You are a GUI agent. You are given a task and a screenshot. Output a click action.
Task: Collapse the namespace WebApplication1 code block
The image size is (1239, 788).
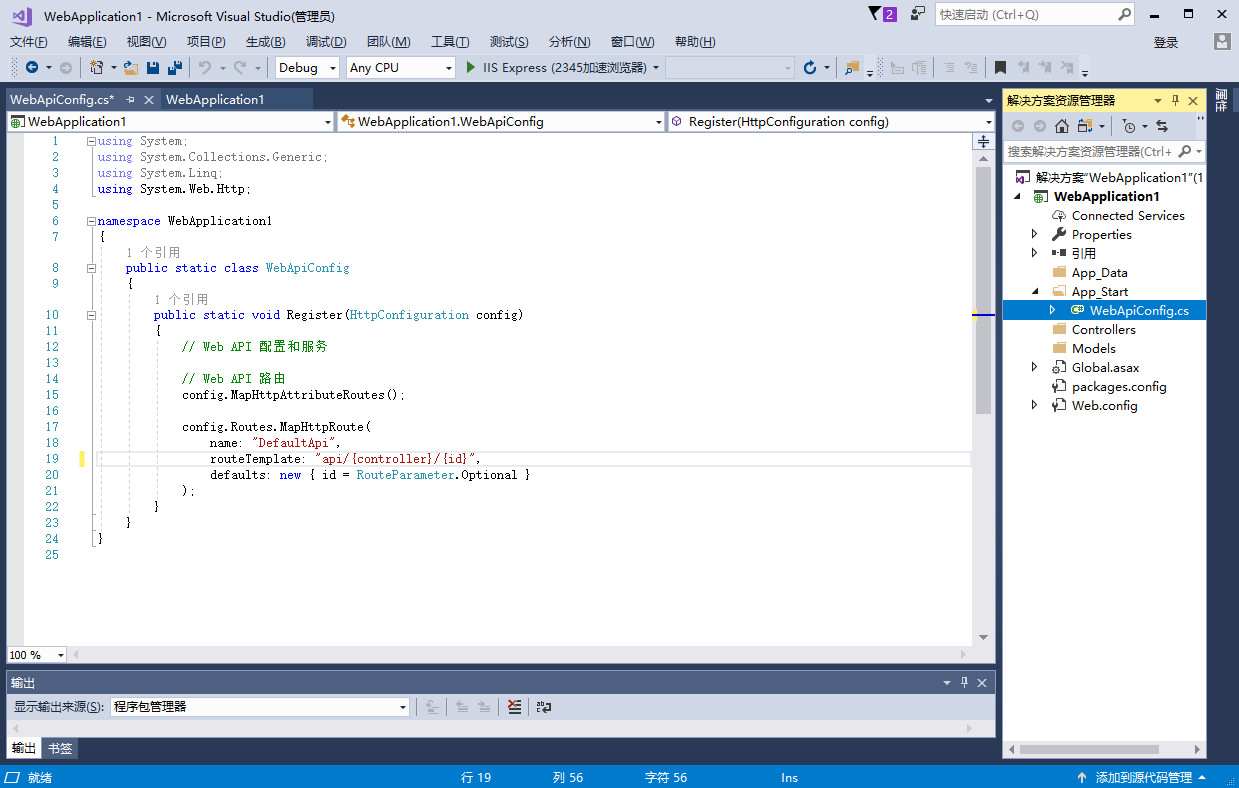[x=91, y=221]
